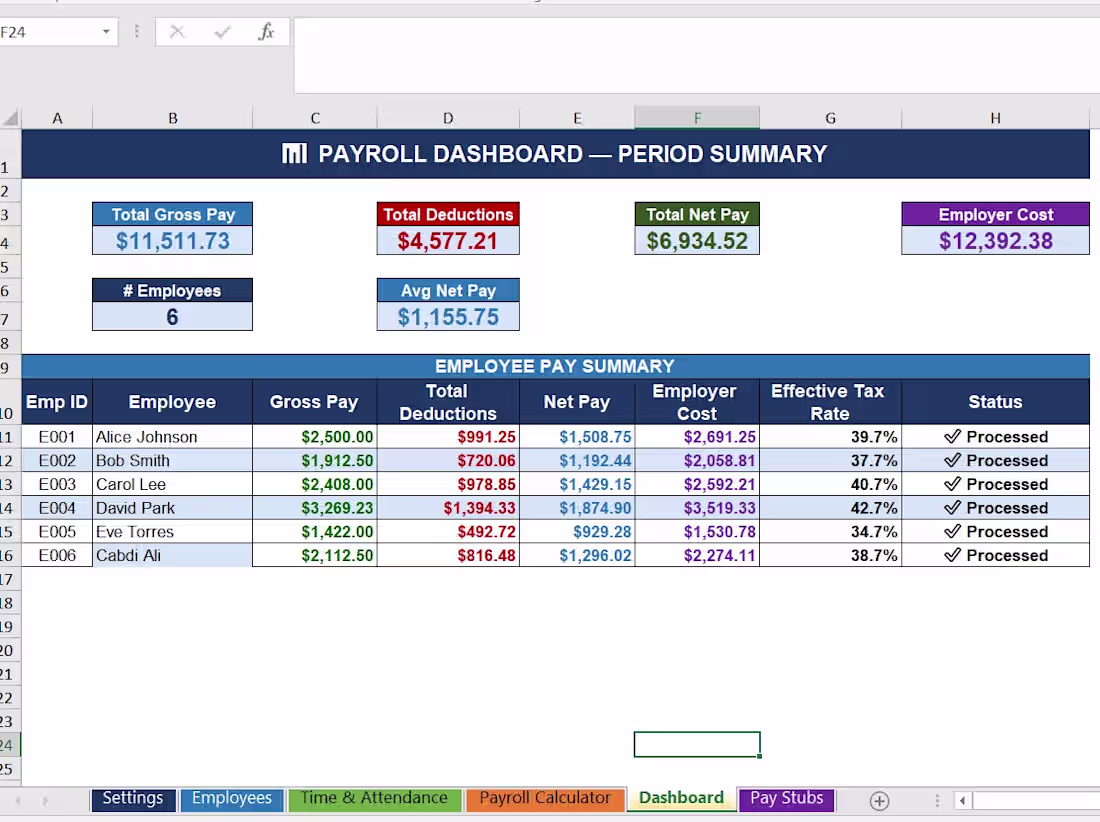
Task: Click the Eve Torres employee cell
Action: click(x=173, y=532)
